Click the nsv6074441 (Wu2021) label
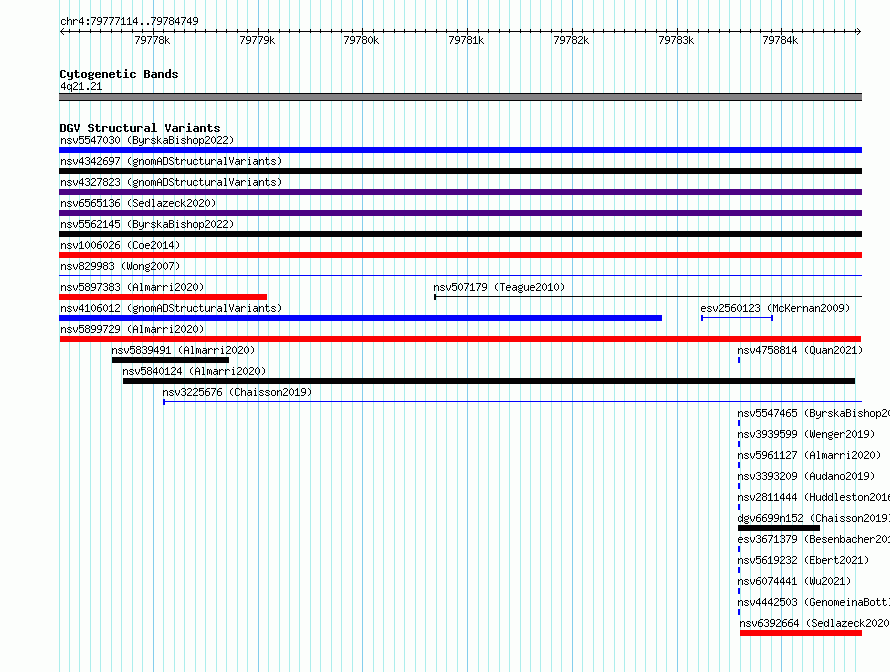Viewport: 890px width, 672px height. point(794,581)
